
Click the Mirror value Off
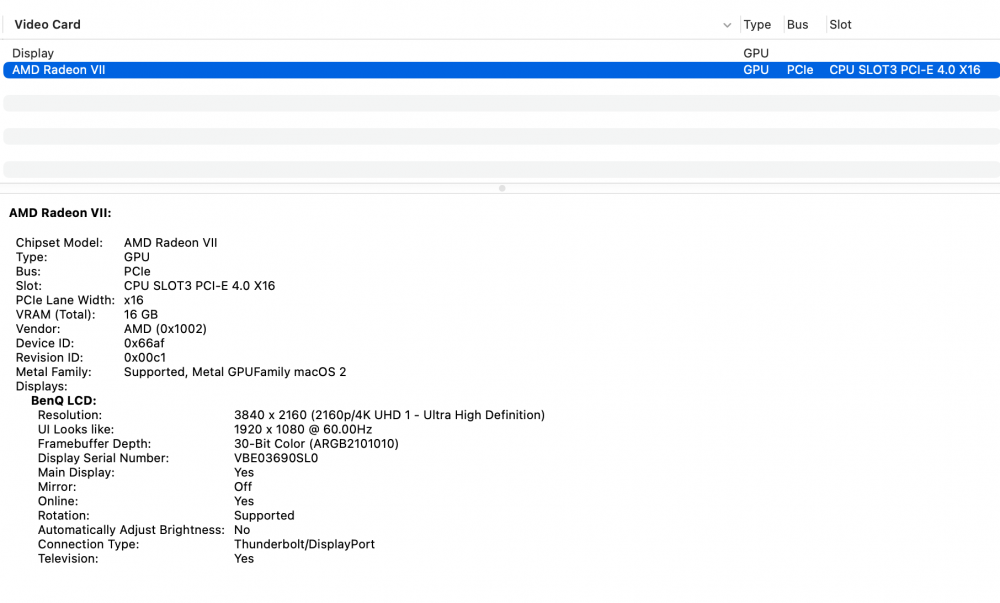pyautogui.click(x=243, y=487)
